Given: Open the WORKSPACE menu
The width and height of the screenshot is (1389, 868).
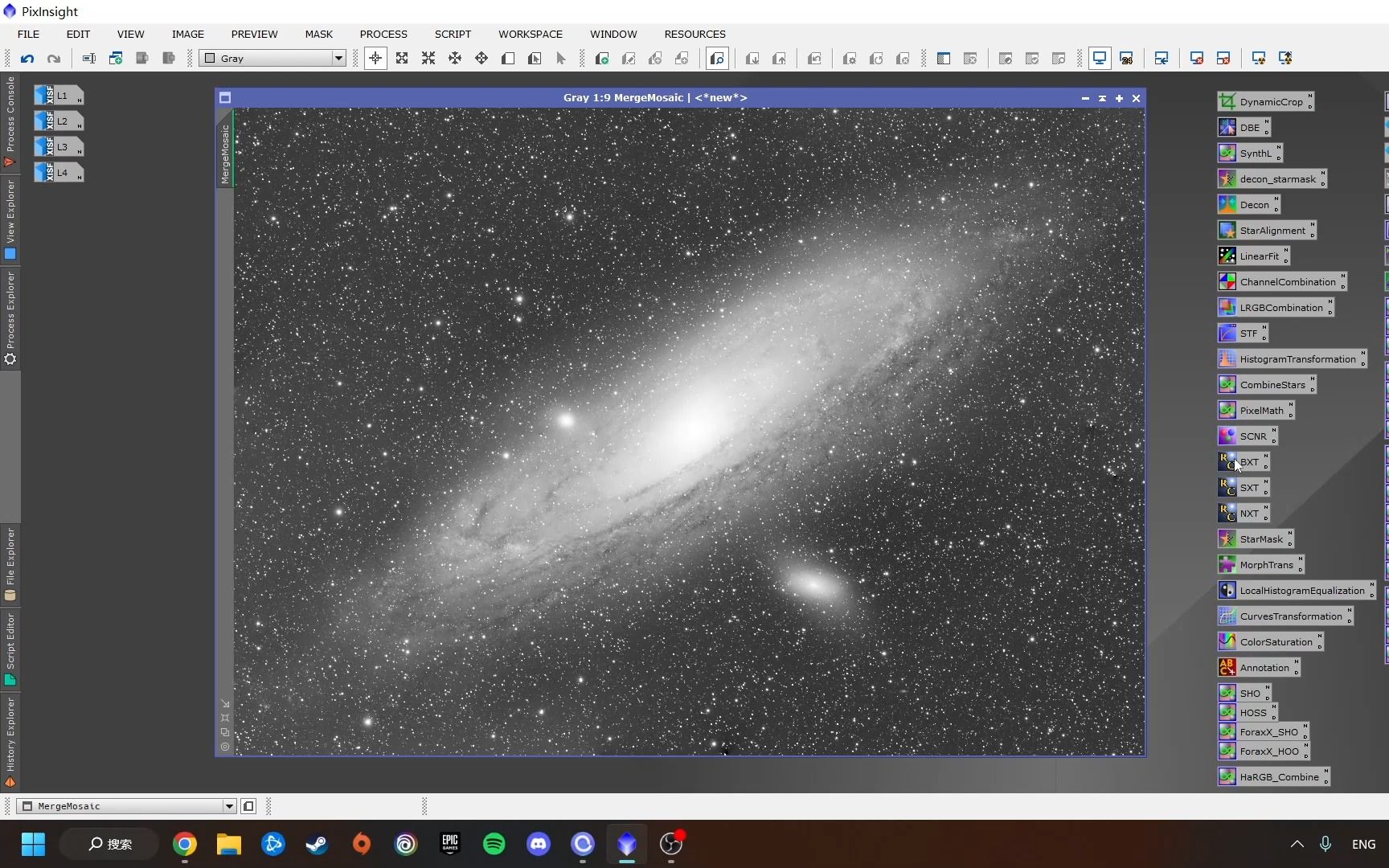Looking at the screenshot, I should (x=531, y=34).
